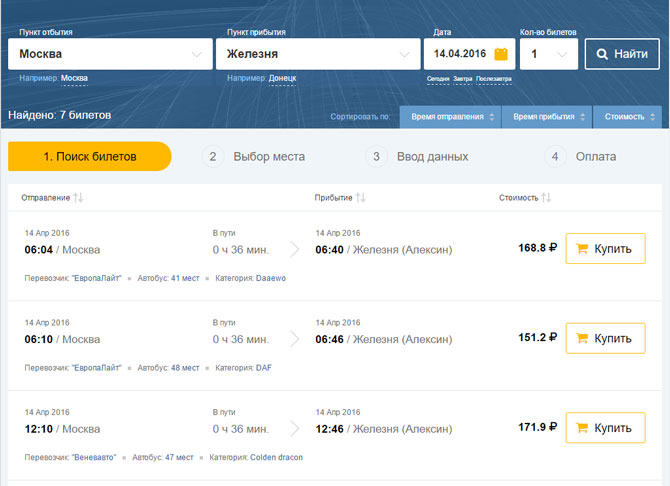Sort results by Время отправления
This screenshot has width=670, height=486.
(x=450, y=117)
